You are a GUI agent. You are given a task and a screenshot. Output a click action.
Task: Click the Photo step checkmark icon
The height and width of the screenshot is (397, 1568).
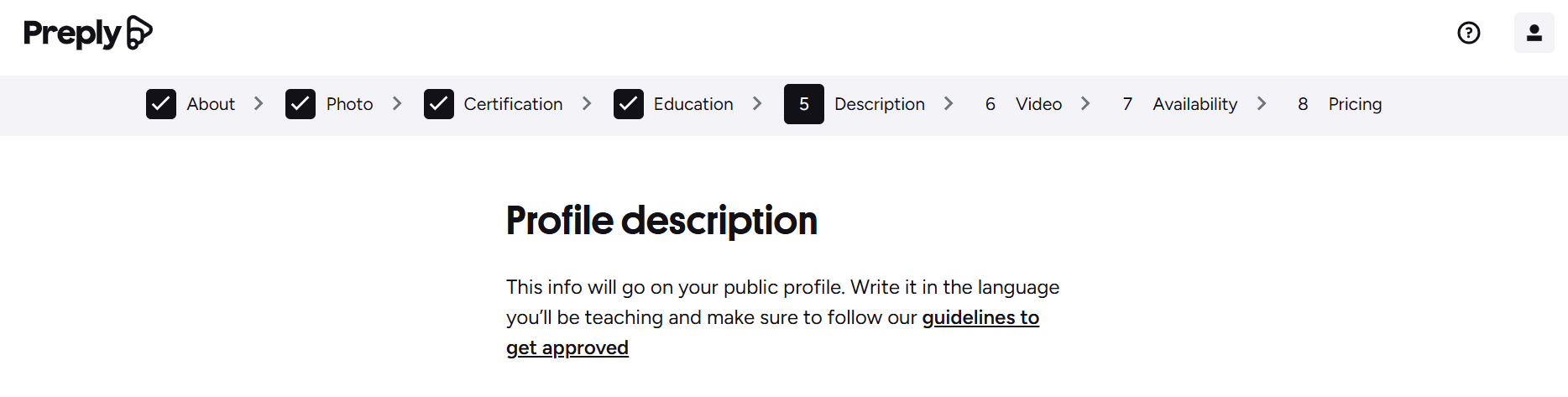tap(301, 104)
